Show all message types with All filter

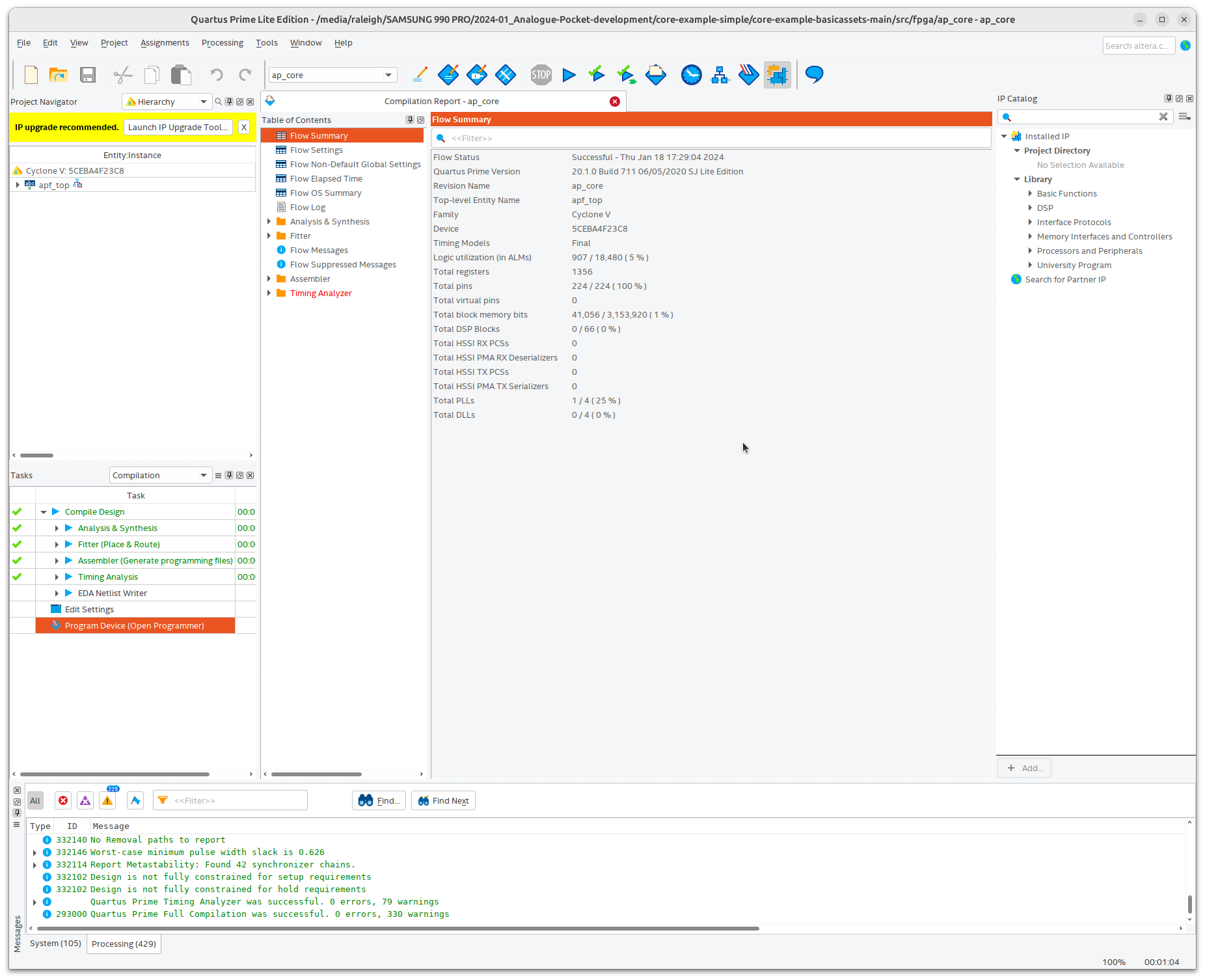click(34, 800)
